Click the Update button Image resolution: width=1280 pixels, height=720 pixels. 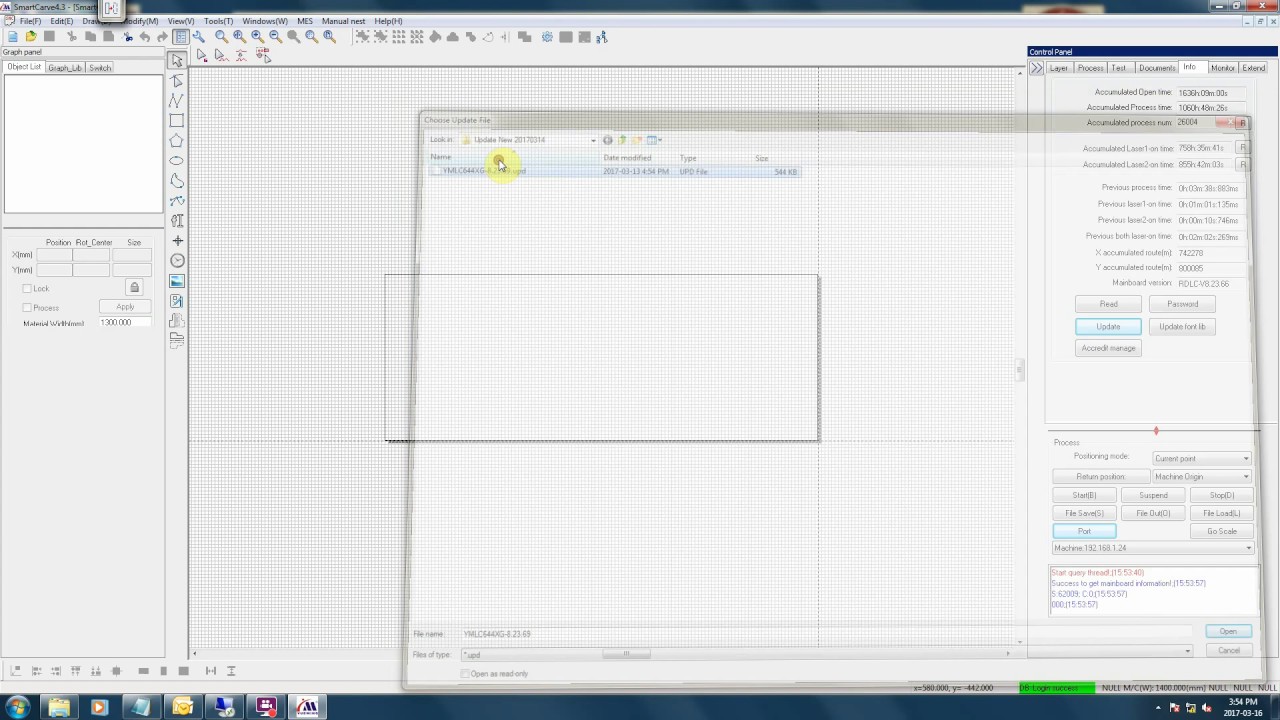1108,327
